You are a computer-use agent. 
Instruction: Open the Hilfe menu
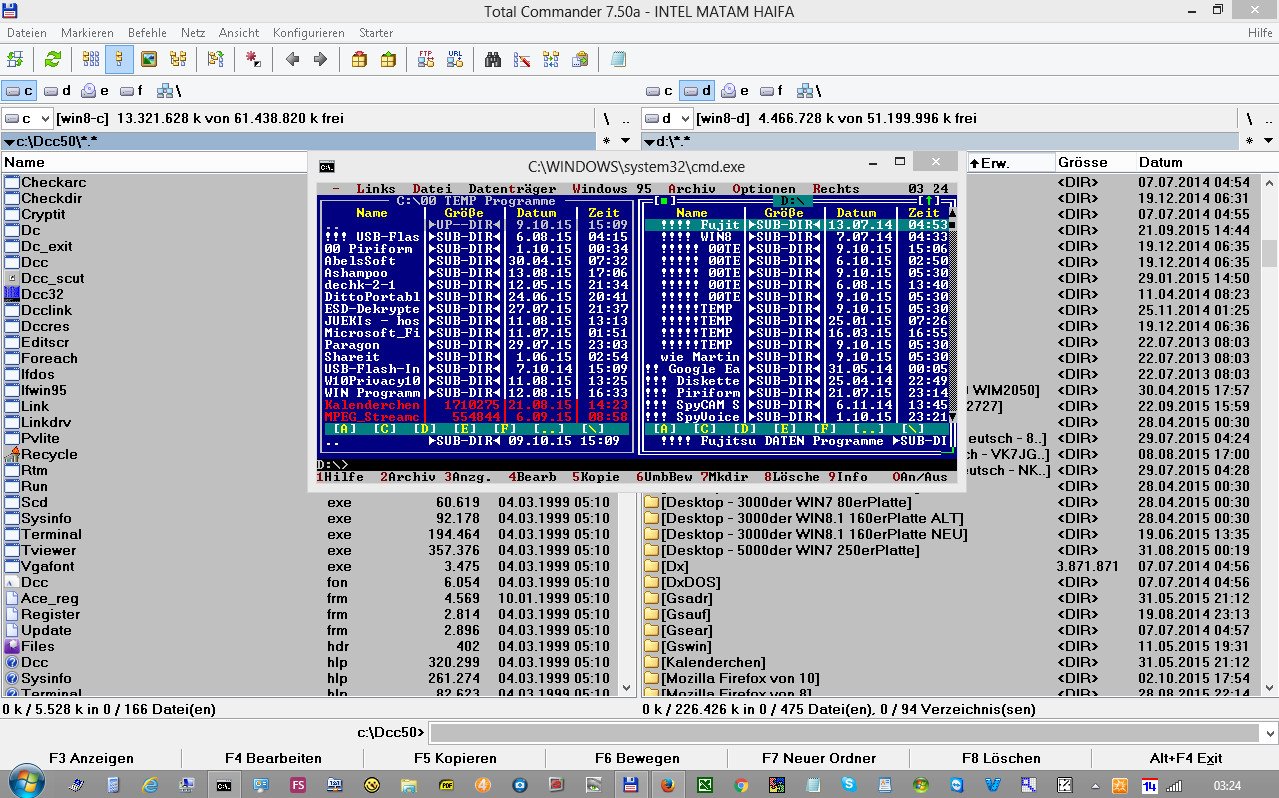1260,33
